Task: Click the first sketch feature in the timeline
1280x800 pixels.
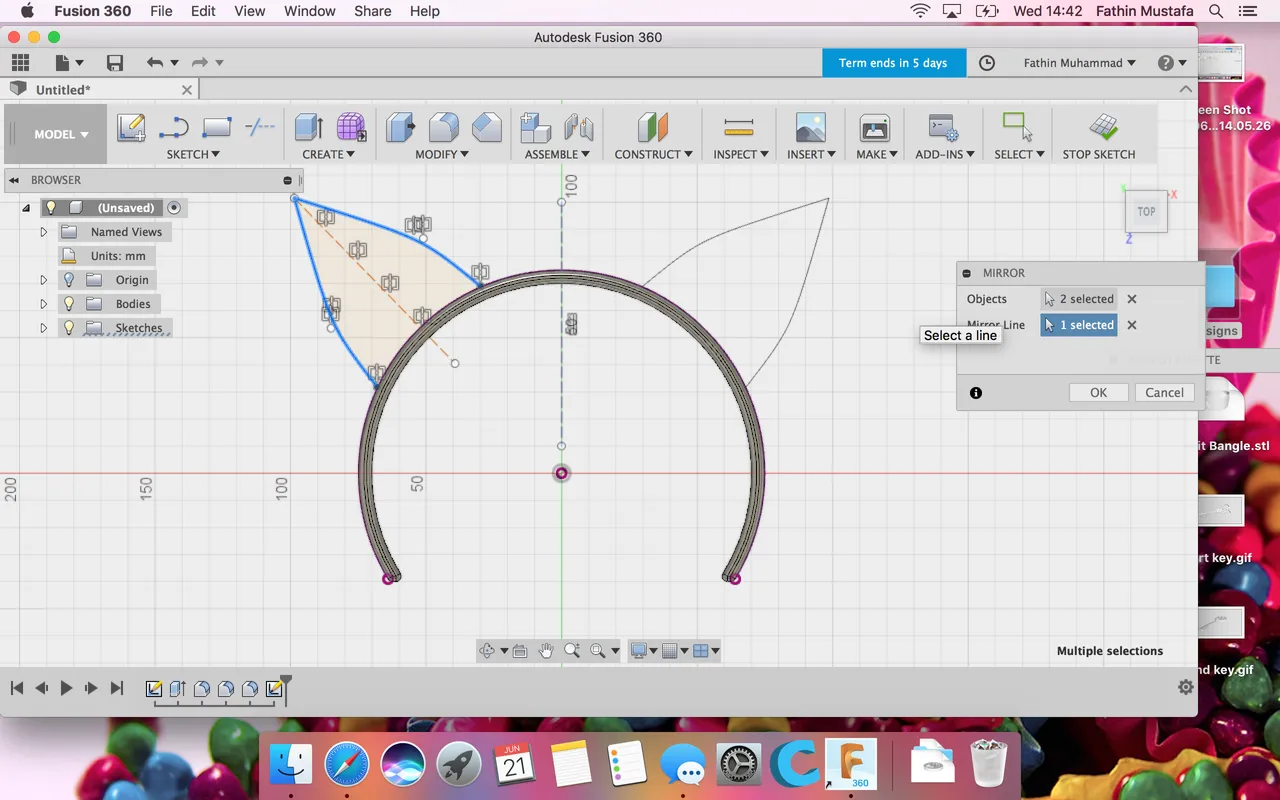Action: [154, 689]
